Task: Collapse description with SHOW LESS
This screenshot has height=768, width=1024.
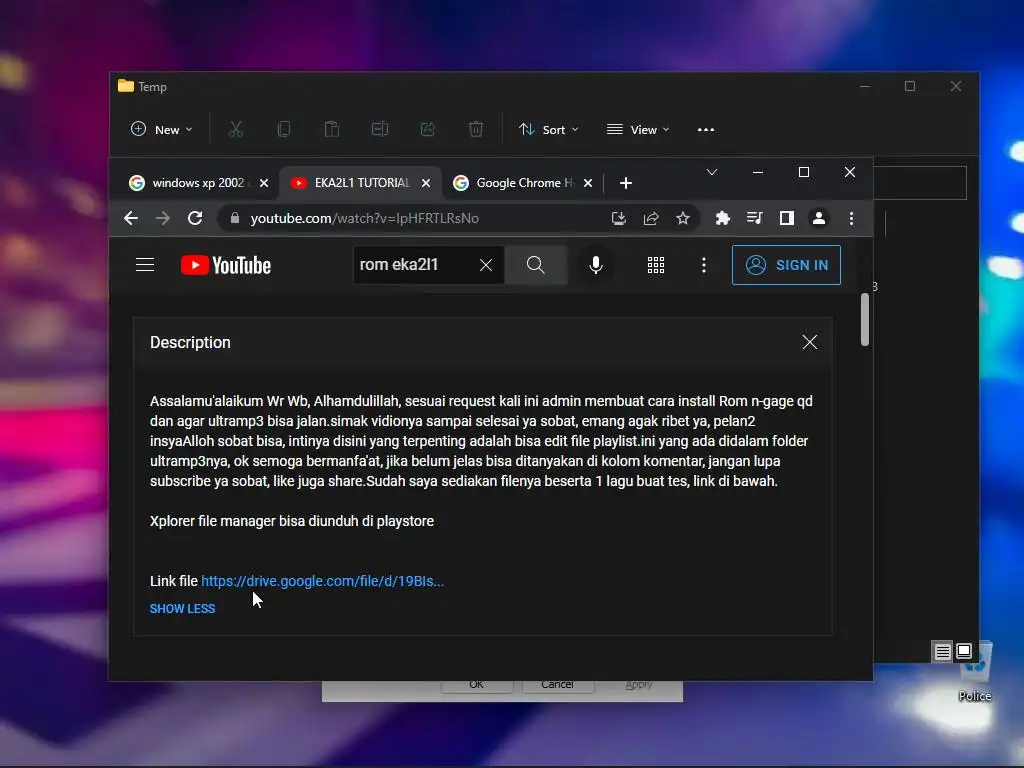Action: pyautogui.click(x=182, y=609)
